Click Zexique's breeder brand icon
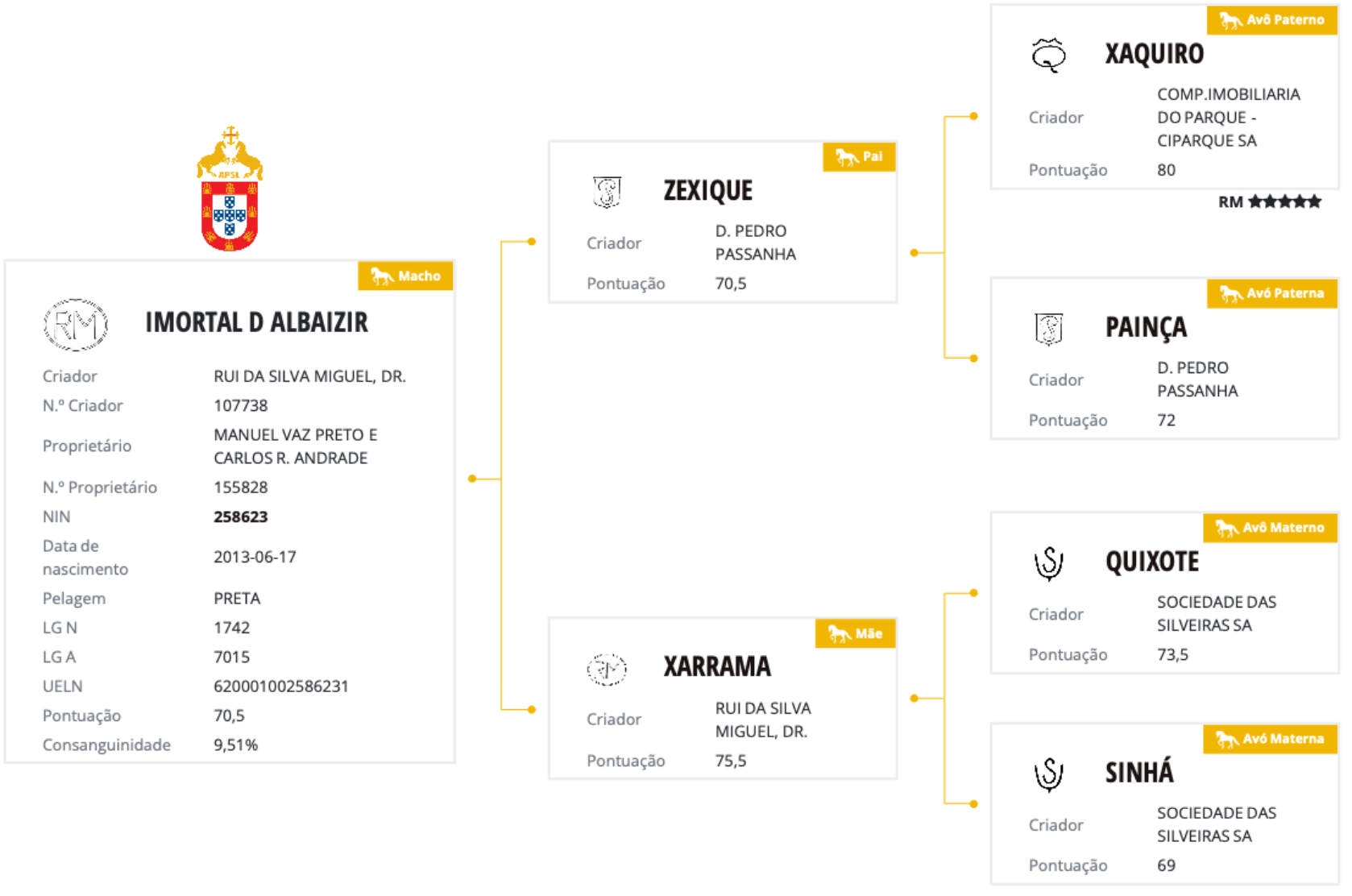The height and width of the screenshot is (896, 1352). [607, 192]
